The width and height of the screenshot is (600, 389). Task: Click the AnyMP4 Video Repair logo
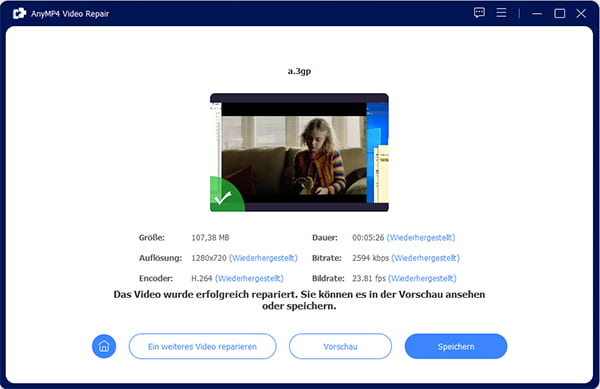coord(19,13)
